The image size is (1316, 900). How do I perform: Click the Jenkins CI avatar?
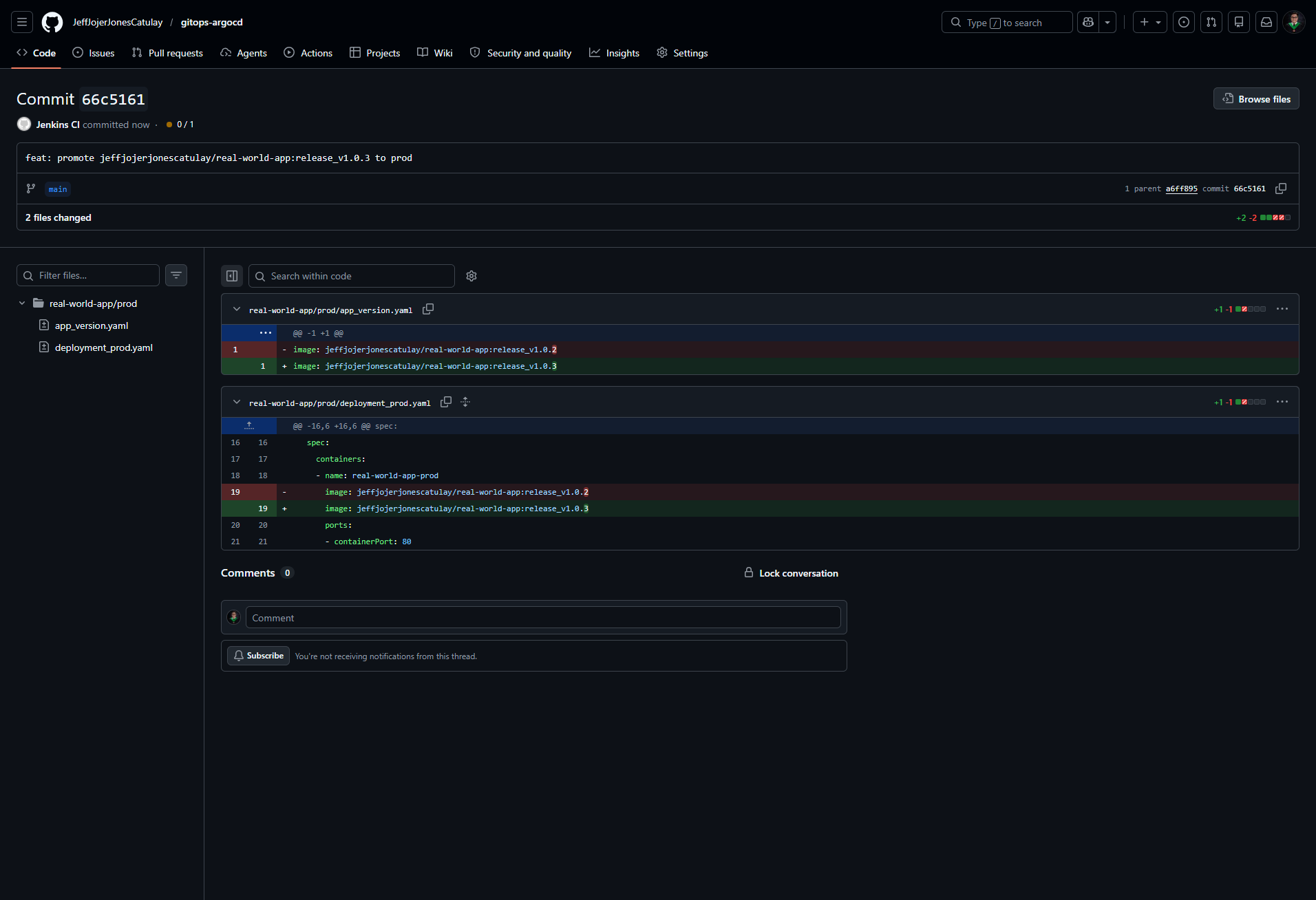[24, 124]
